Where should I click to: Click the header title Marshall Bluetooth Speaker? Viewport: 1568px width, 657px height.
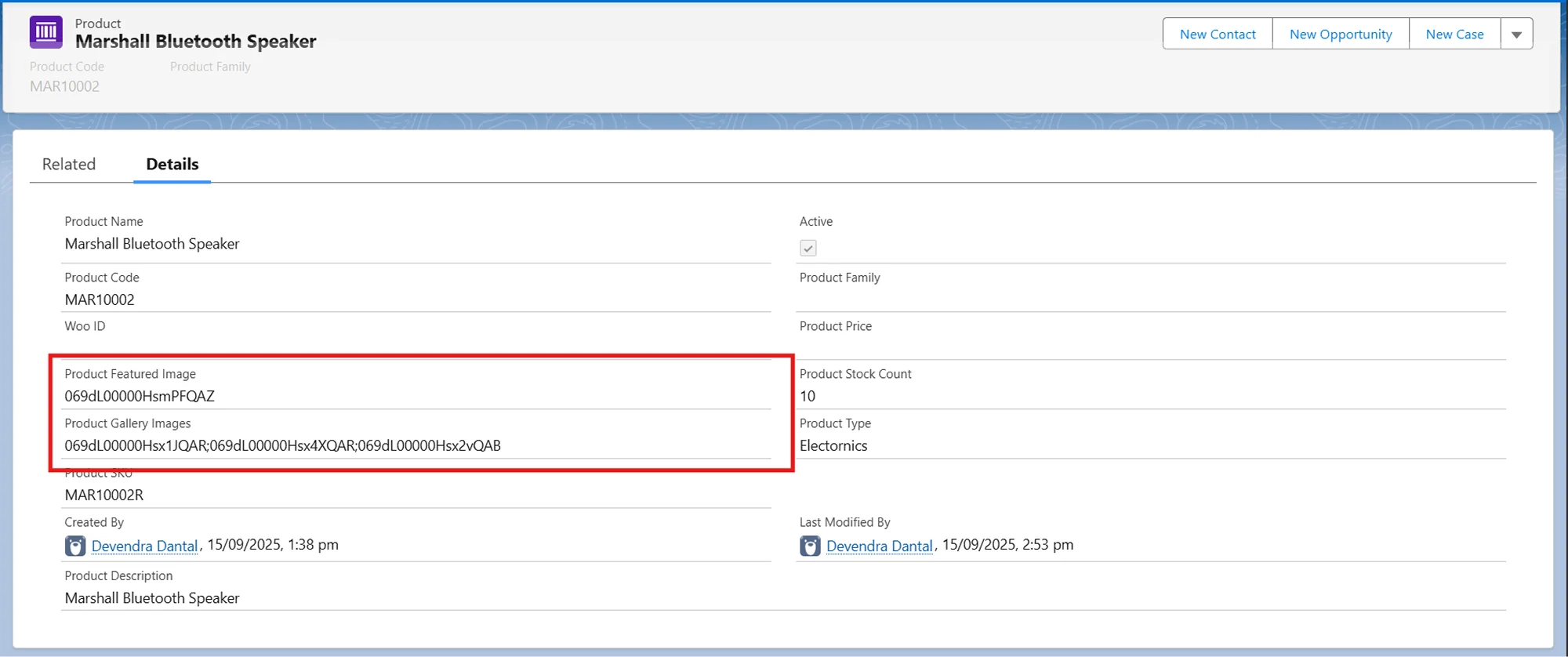[x=196, y=42]
